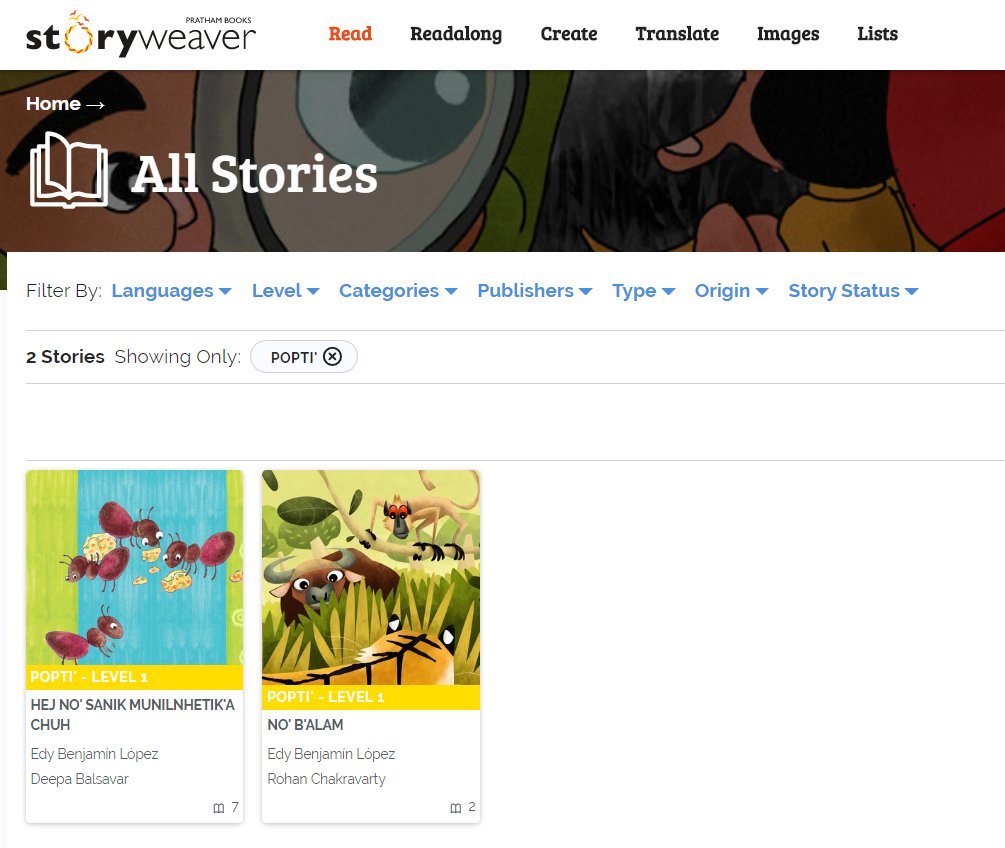The width and height of the screenshot is (1005, 848).
Task: Open the Level filter dropdown
Action: coord(285,291)
